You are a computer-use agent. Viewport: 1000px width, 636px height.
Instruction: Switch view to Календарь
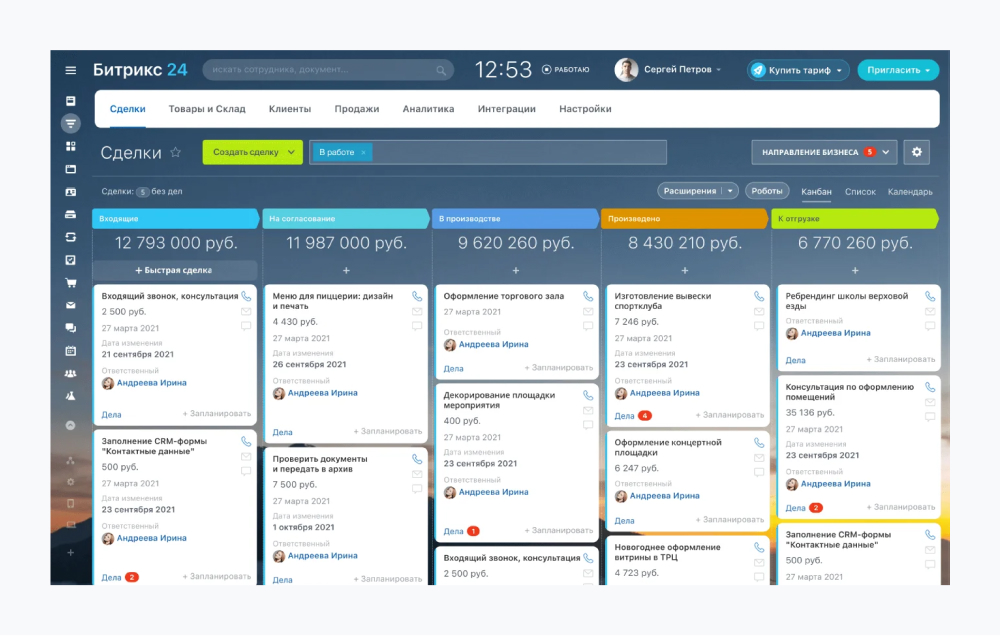tap(910, 192)
